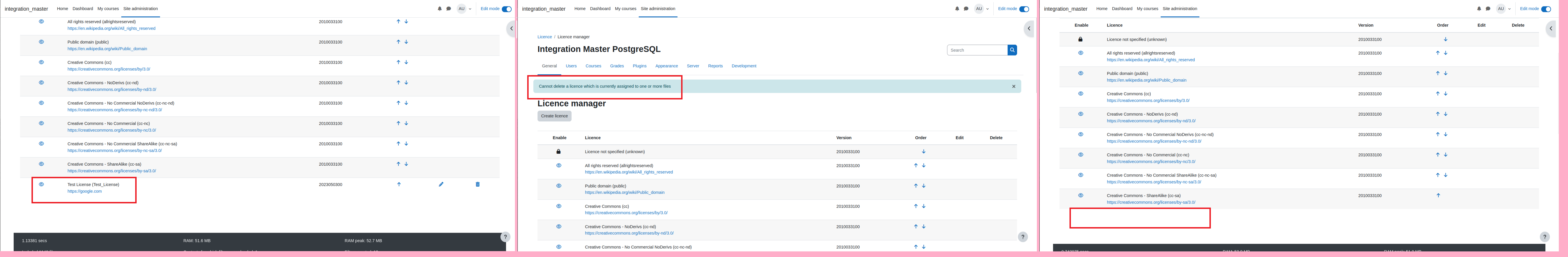Open by-nc-sa/3.0 link in left panel
Image resolution: width=1568 pixels, height=257 pixels.
(x=114, y=151)
